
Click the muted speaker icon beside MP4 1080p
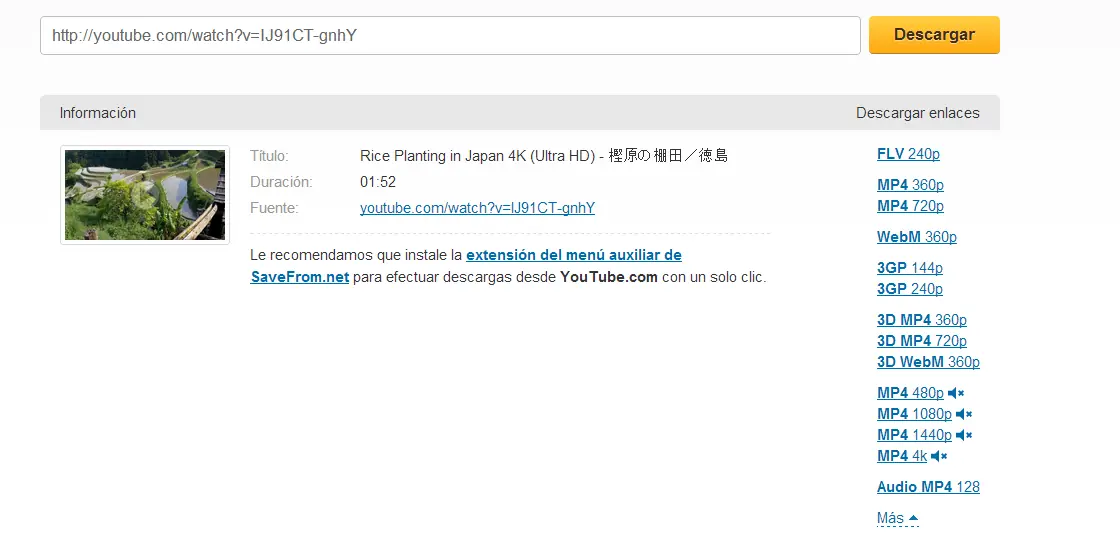964,414
